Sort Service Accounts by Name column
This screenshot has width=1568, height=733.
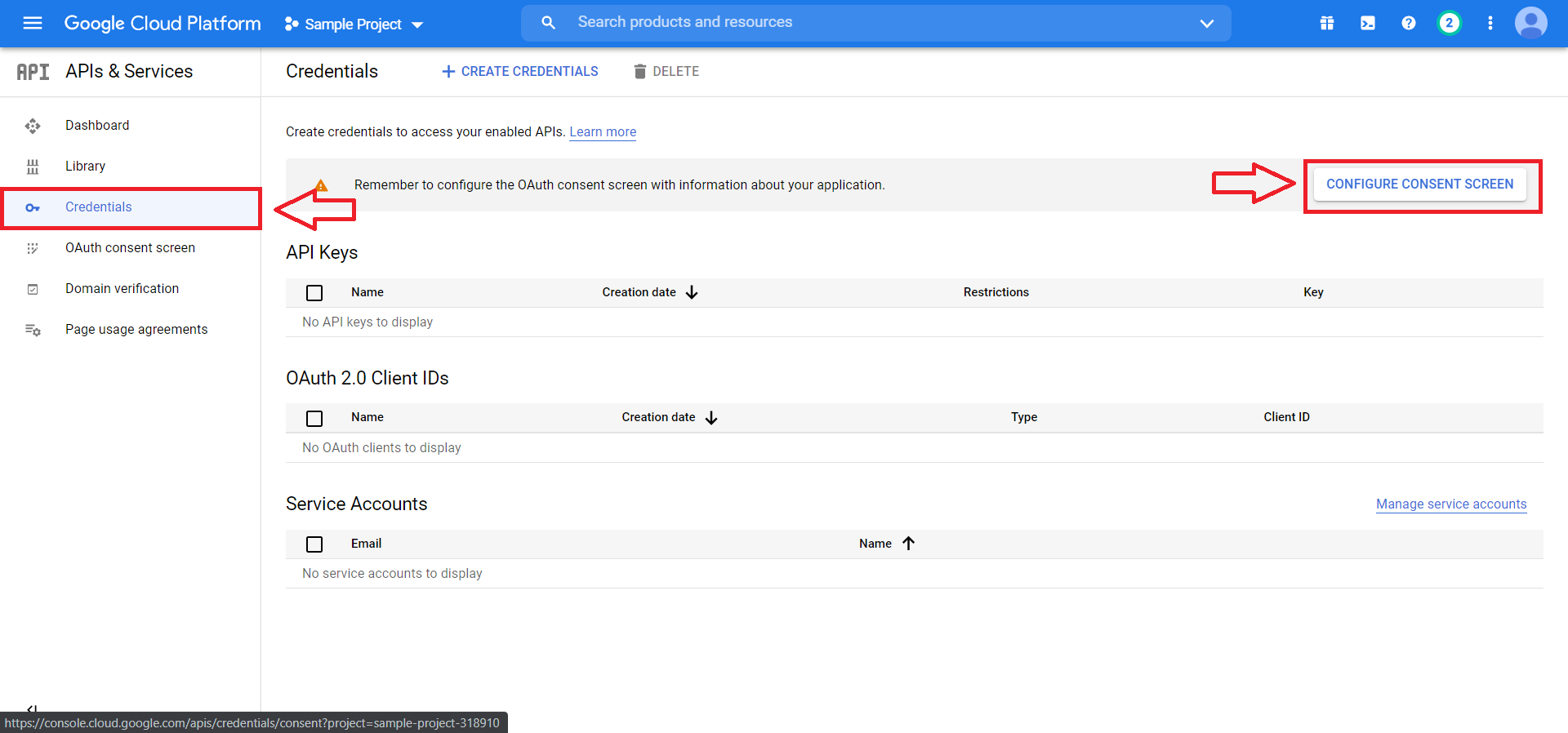click(875, 544)
